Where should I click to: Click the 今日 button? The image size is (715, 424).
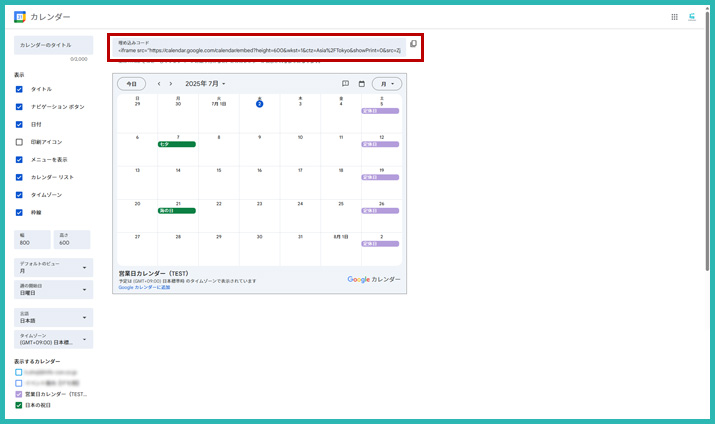[132, 84]
